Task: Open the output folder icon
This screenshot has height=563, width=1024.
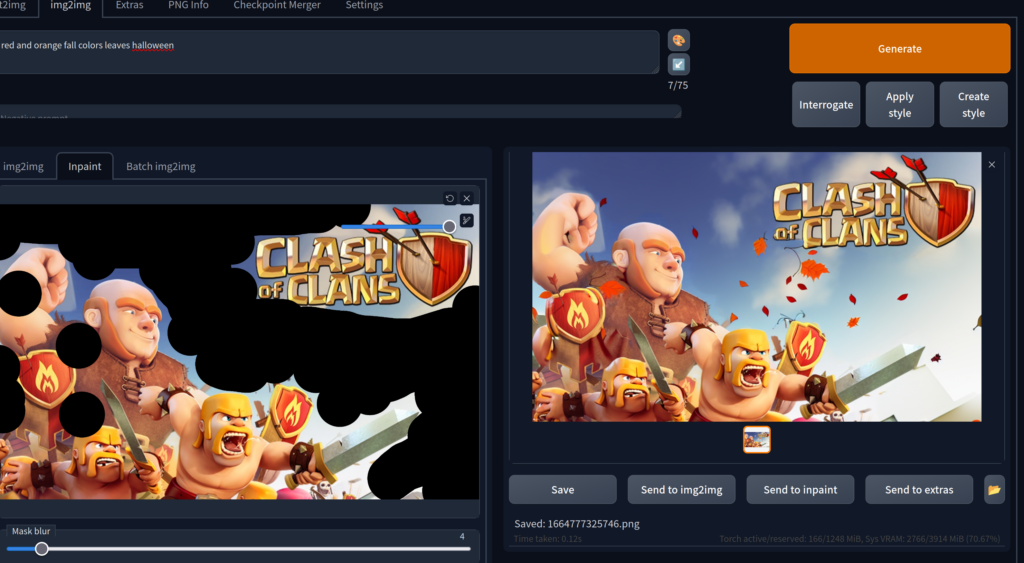Action: click(994, 490)
